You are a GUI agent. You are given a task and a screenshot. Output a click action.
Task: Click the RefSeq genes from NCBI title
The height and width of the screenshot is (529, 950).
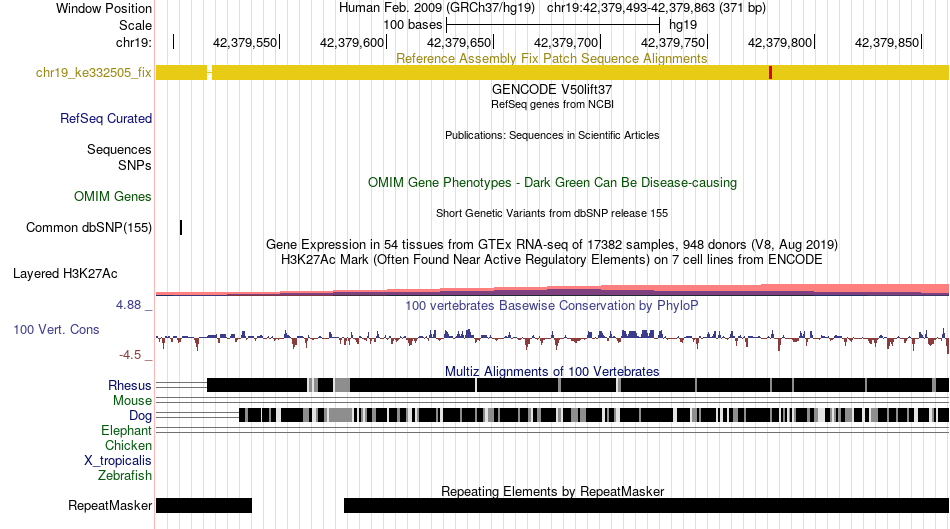pos(552,104)
